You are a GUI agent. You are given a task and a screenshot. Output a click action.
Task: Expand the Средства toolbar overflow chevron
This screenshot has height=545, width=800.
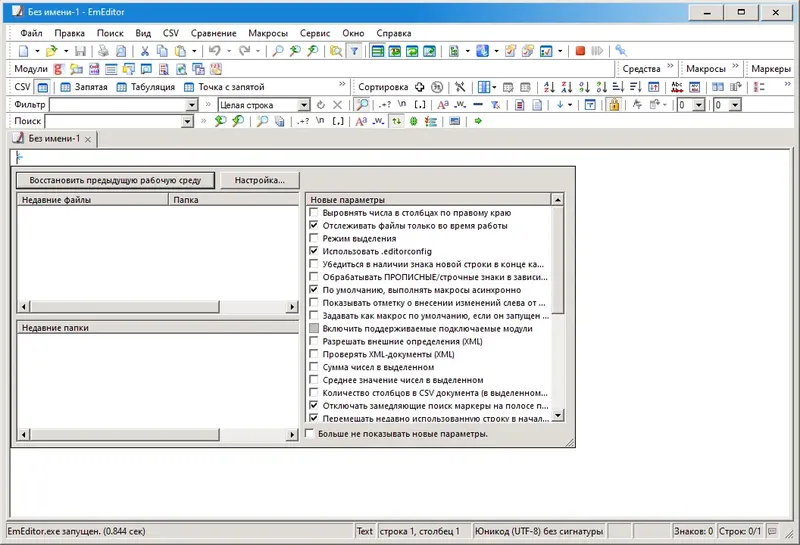tap(670, 66)
